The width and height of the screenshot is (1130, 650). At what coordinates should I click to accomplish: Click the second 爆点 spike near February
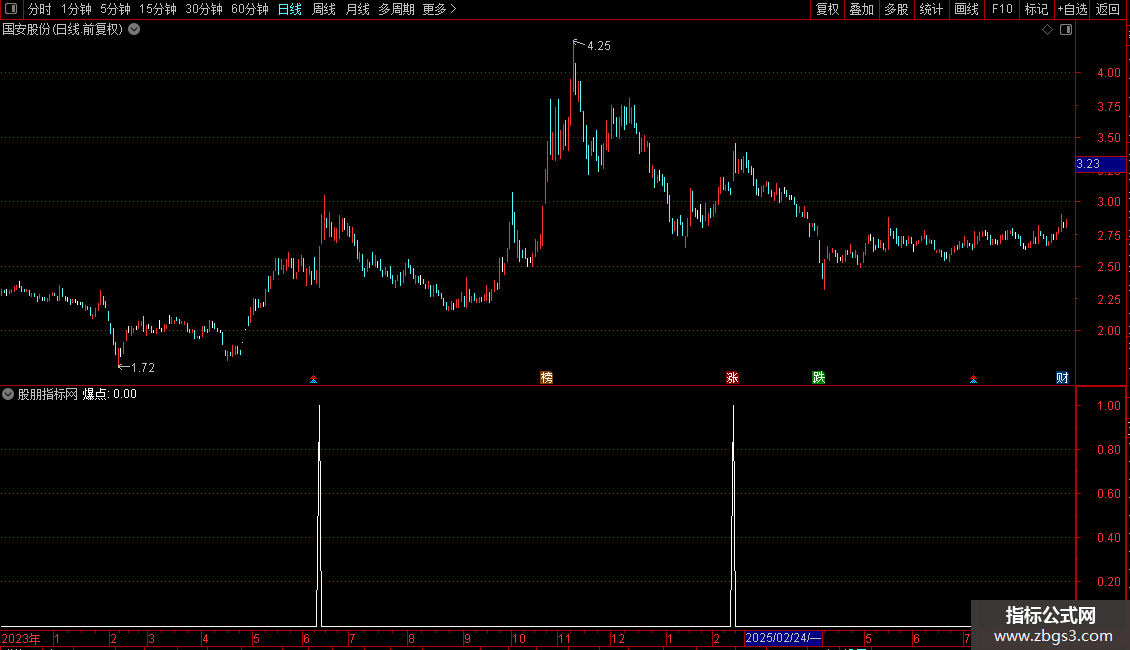tap(734, 515)
